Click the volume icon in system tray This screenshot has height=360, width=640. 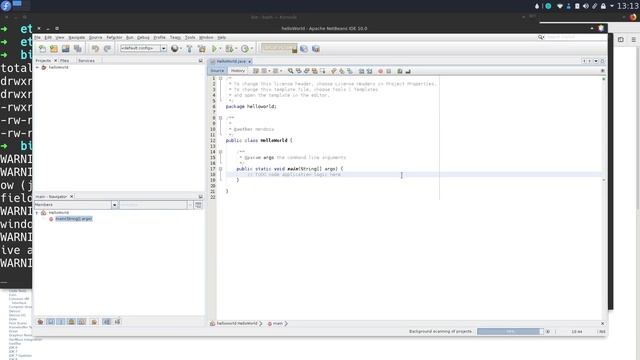pos(586,6)
